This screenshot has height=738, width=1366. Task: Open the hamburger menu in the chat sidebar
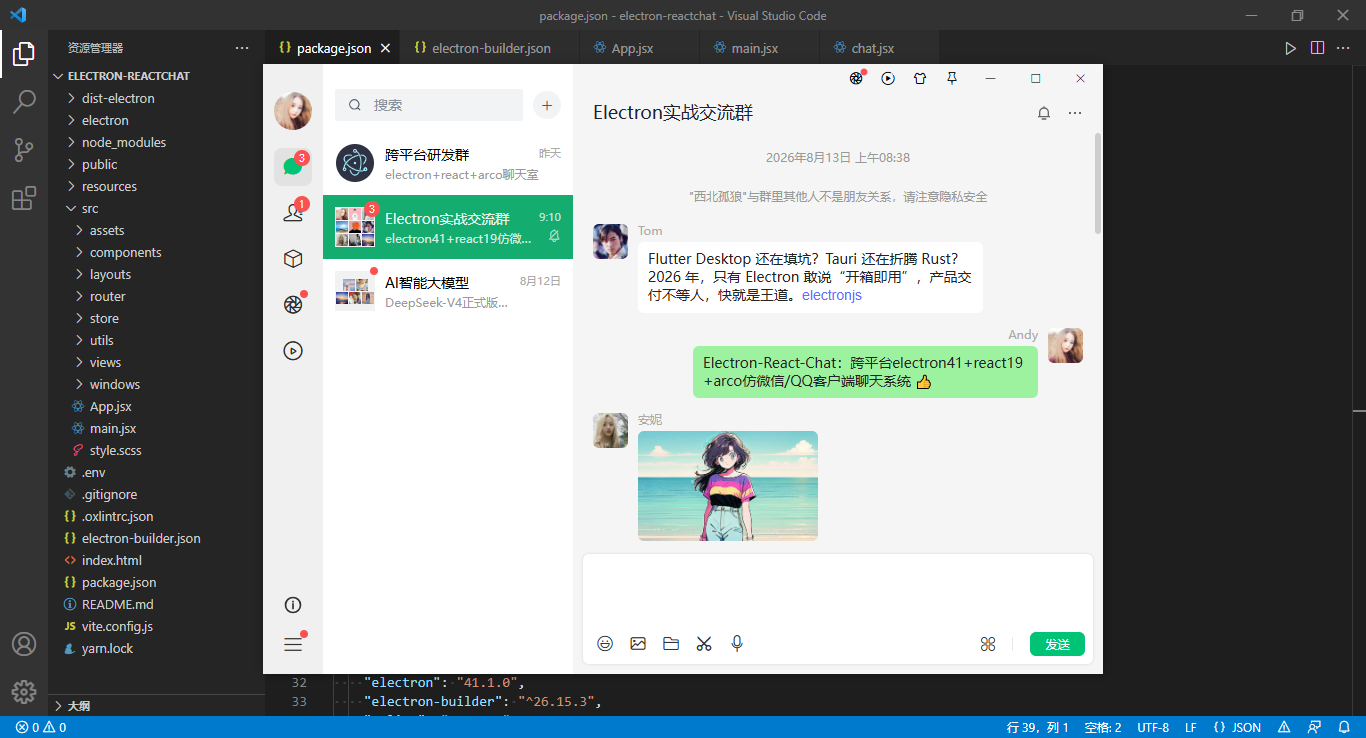tap(293, 645)
